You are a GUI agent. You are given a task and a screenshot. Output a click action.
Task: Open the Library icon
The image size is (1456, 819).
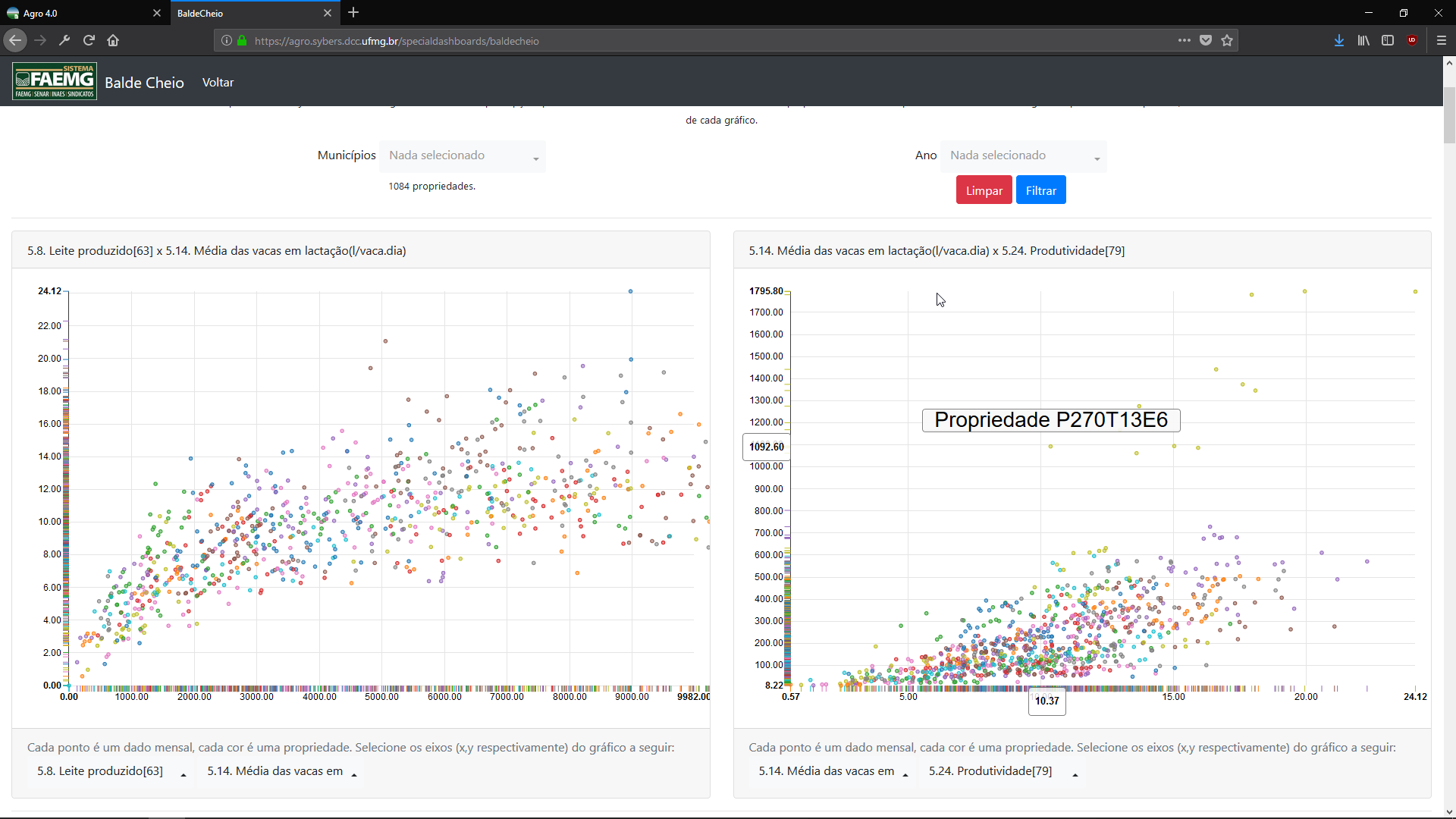[1363, 40]
